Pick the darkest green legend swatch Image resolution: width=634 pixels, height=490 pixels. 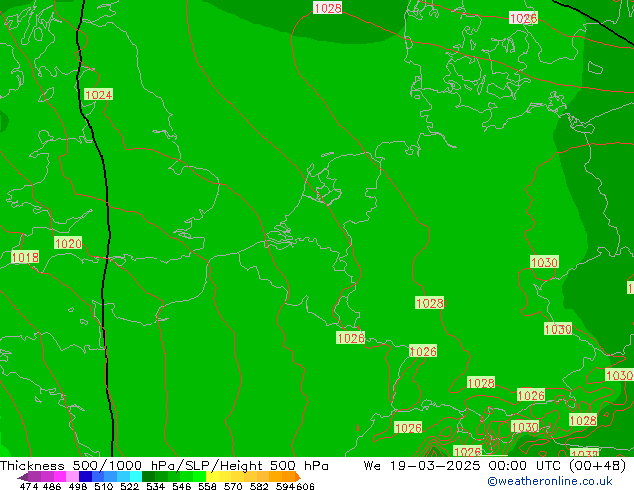point(148,476)
